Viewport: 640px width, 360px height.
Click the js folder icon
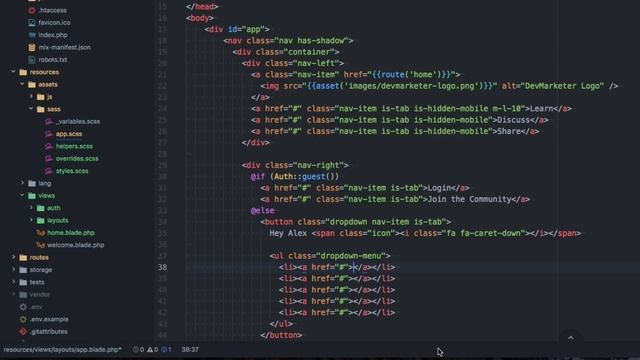point(40,97)
